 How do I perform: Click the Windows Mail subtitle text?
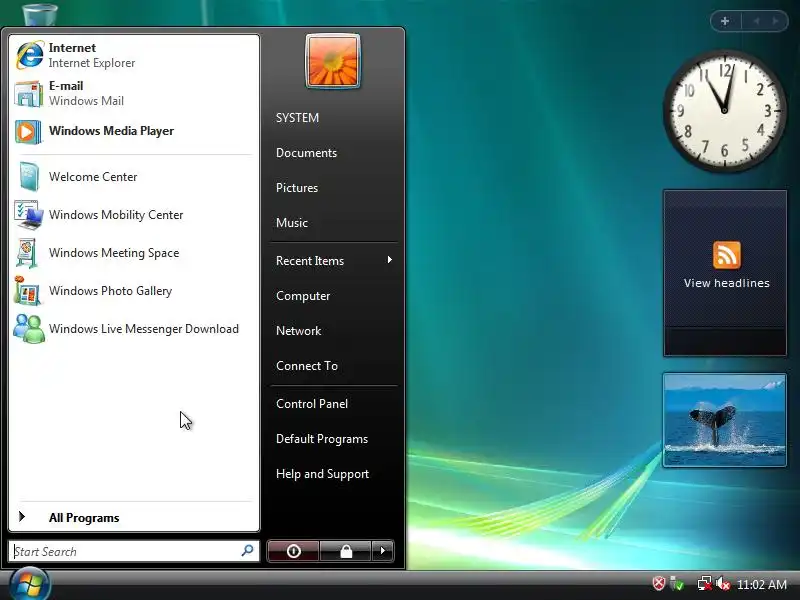pos(86,101)
